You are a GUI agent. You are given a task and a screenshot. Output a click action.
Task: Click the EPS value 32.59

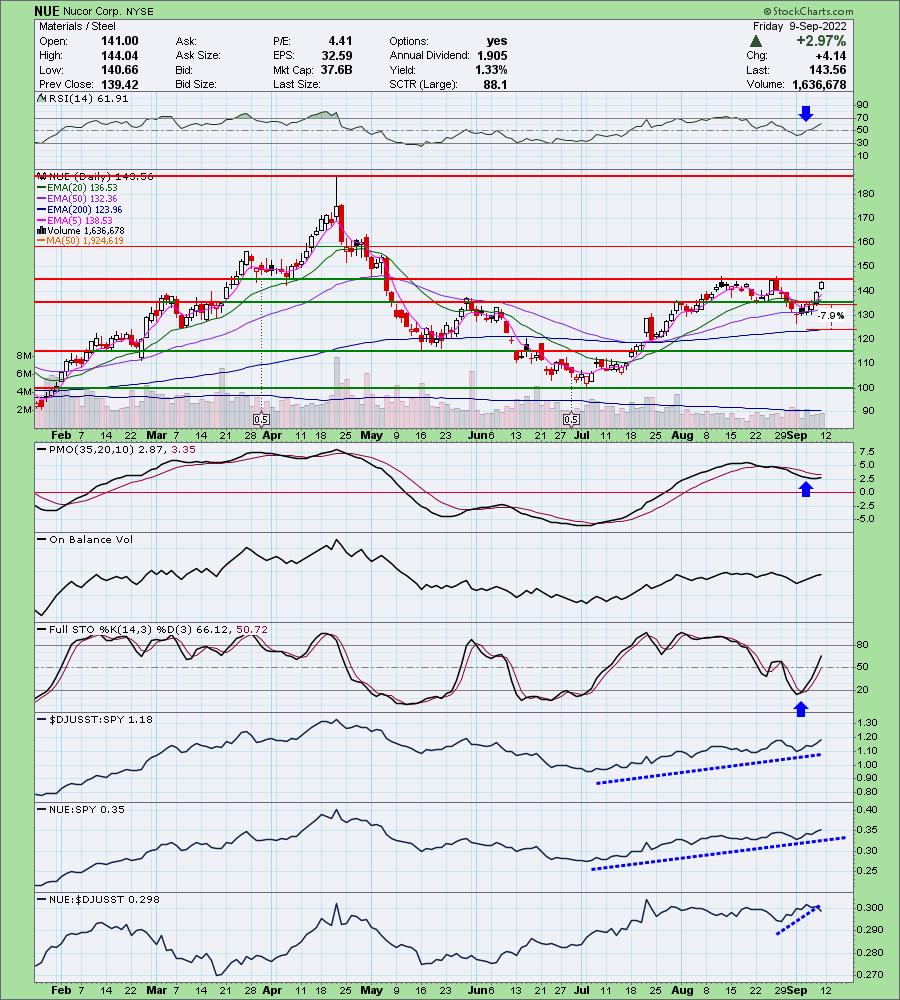point(337,55)
